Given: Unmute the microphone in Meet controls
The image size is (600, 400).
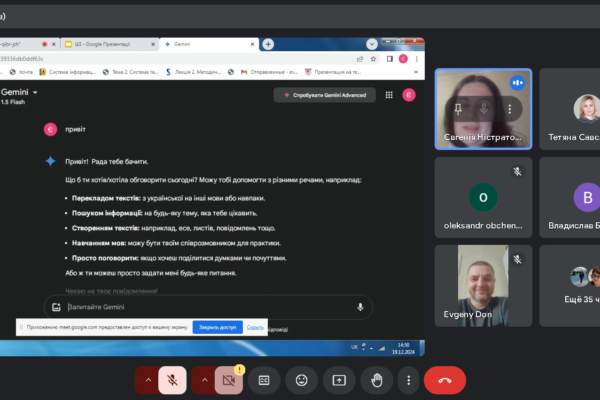Looking at the screenshot, I should click(x=172, y=380).
